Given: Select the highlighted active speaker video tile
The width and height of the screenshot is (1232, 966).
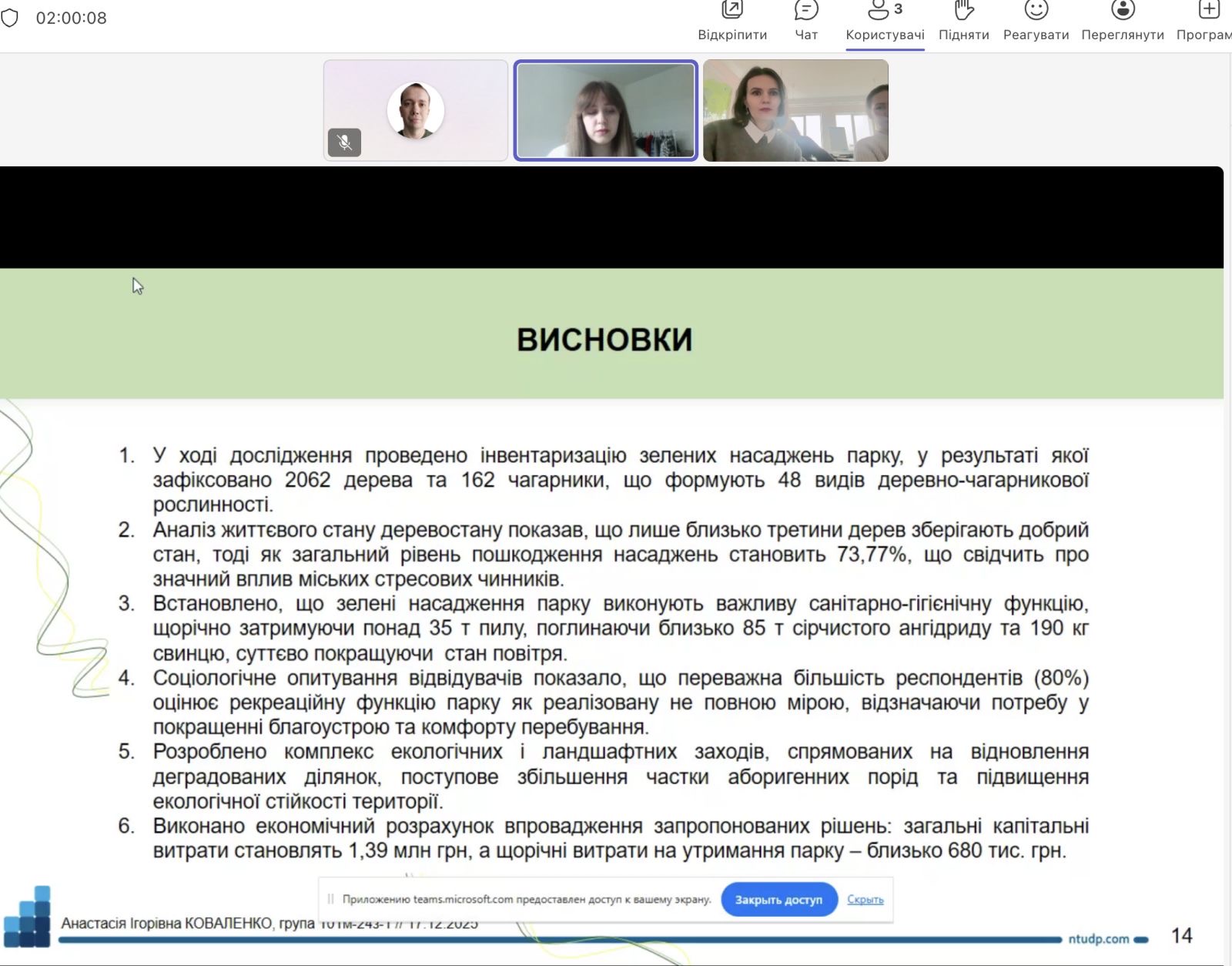Looking at the screenshot, I should pos(606,110).
